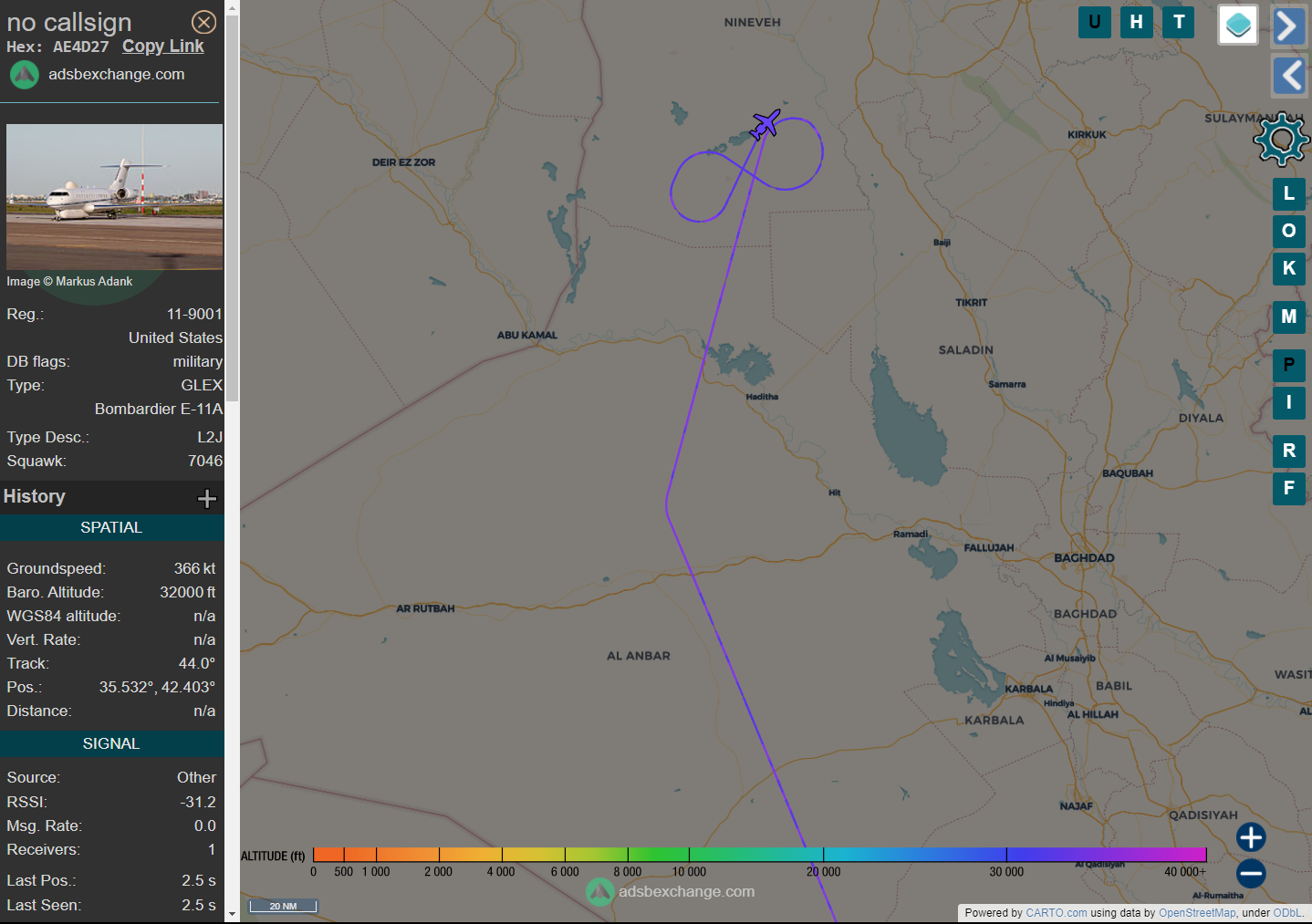Expand the History section with plus
Screen dimensions: 1312x924
click(x=207, y=498)
